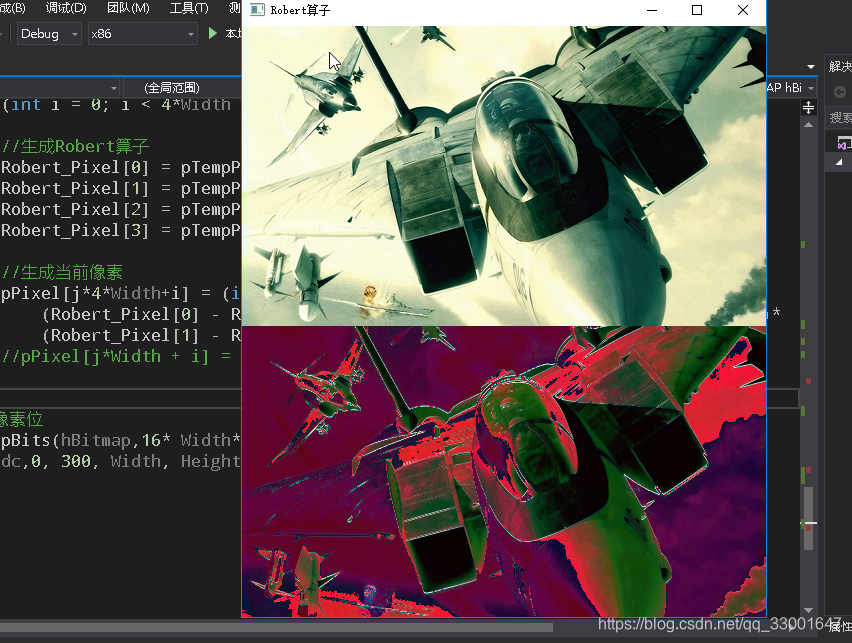Click the editor scrollbar down arrow
852x643 pixels.
pos(809,610)
